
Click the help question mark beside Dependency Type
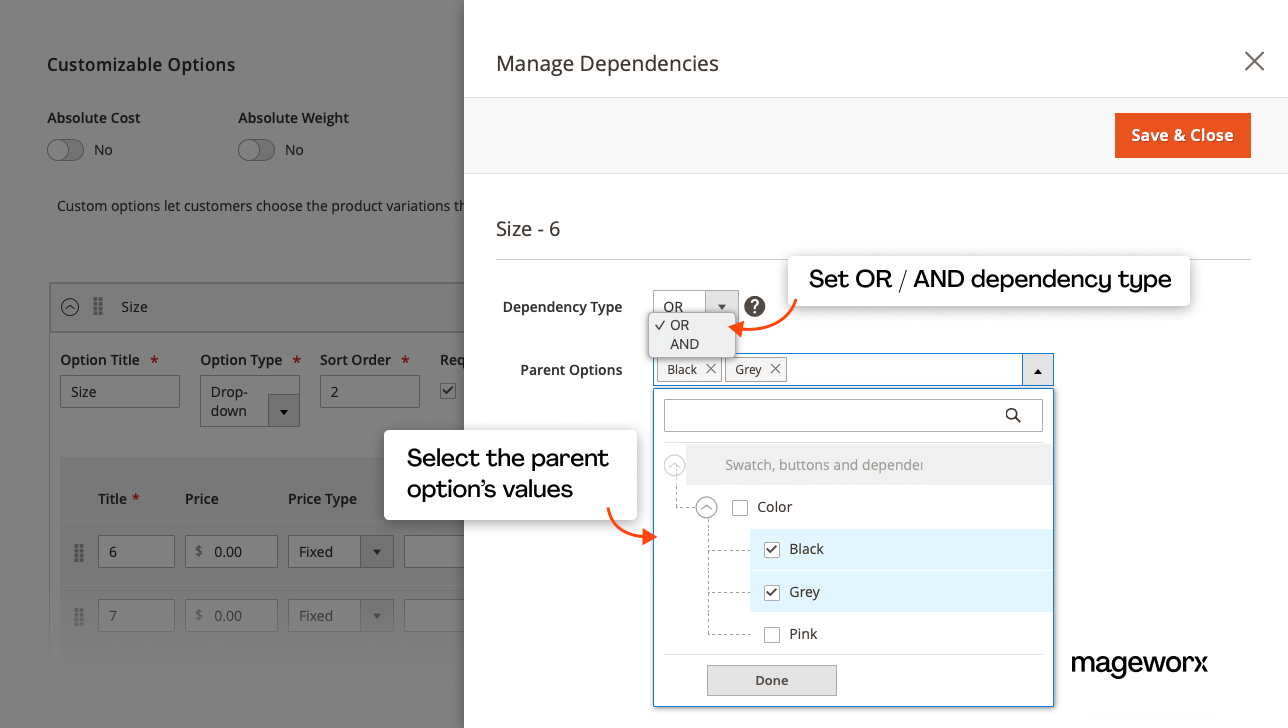(x=755, y=306)
